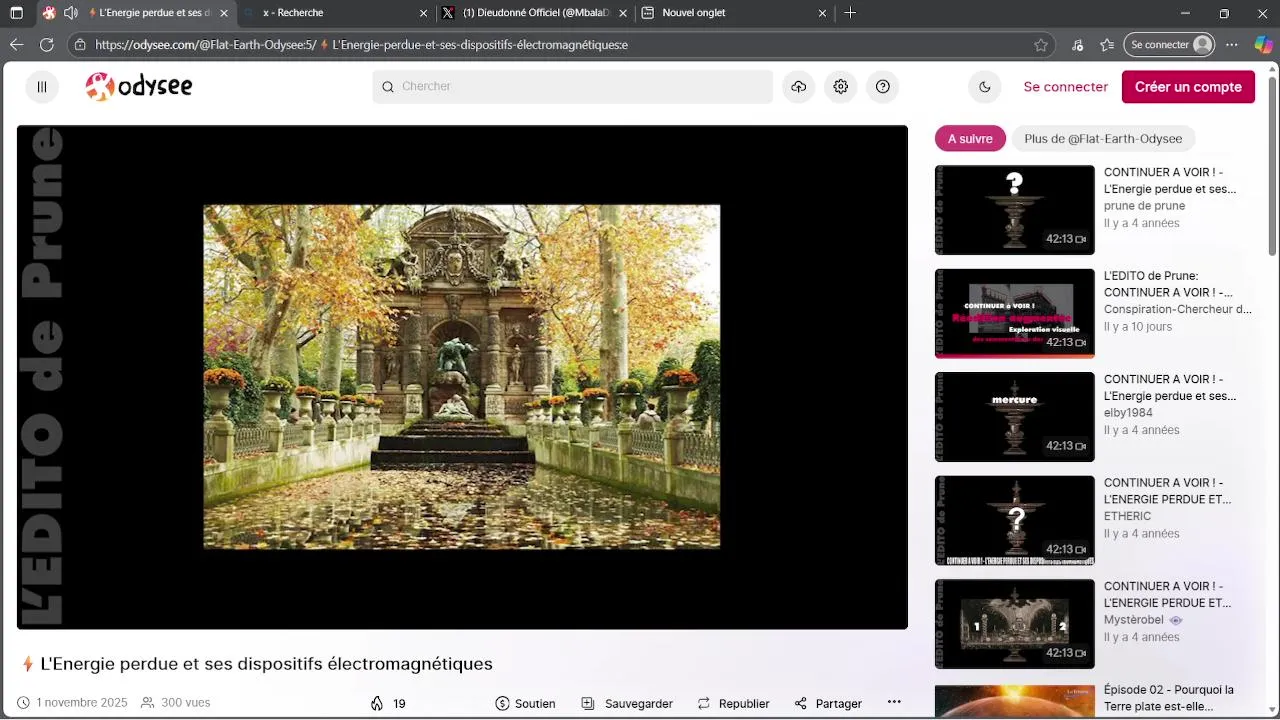Click 'Mystérobel' channel name
Image resolution: width=1280 pixels, height=720 pixels.
click(1134, 620)
